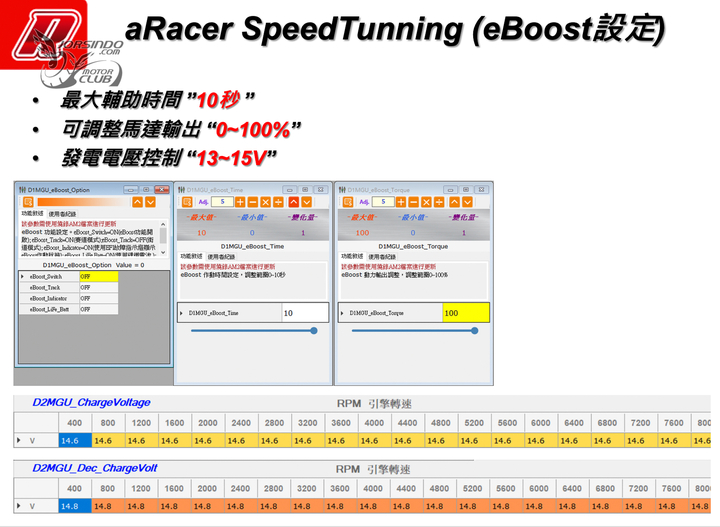Click the D2MGU_ChargeVoltage table title
This screenshot has width=720, height=527.
(x=91, y=403)
